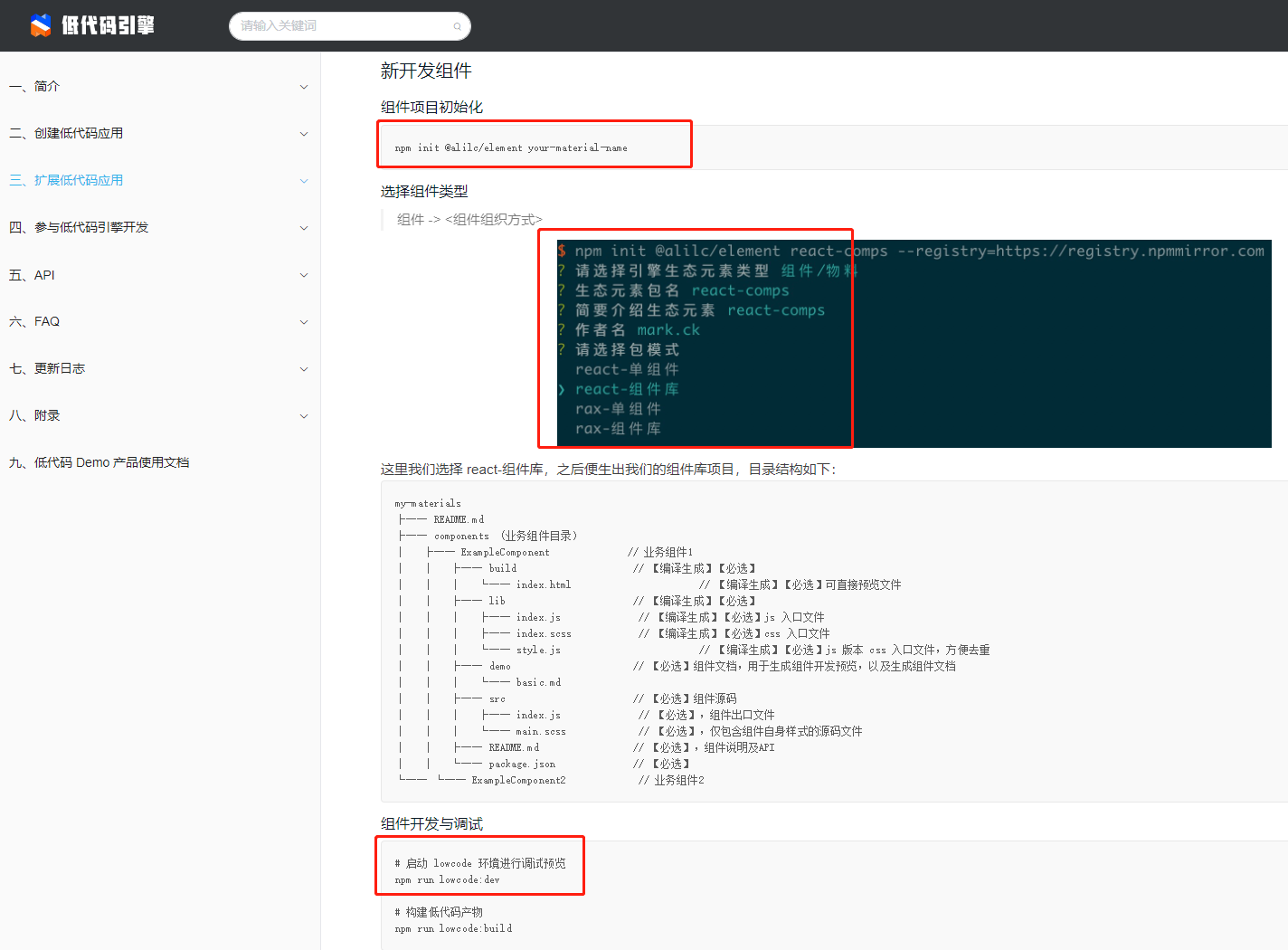Expand the 五、API section chevron

304,275
